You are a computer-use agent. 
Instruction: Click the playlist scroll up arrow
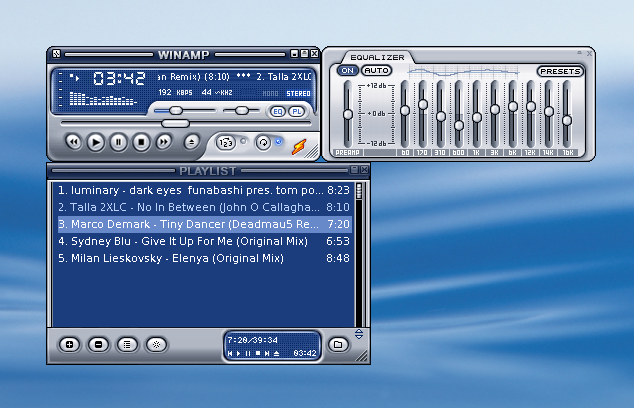359,332
